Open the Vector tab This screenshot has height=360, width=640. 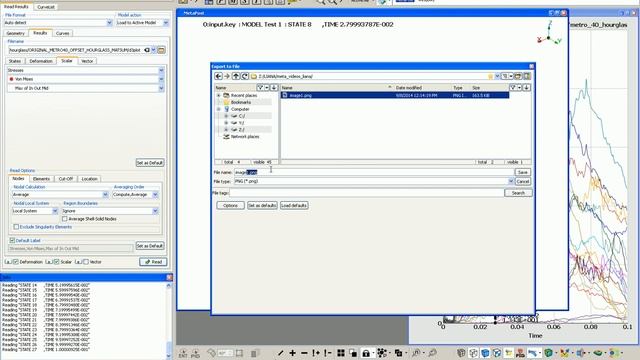(87, 61)
